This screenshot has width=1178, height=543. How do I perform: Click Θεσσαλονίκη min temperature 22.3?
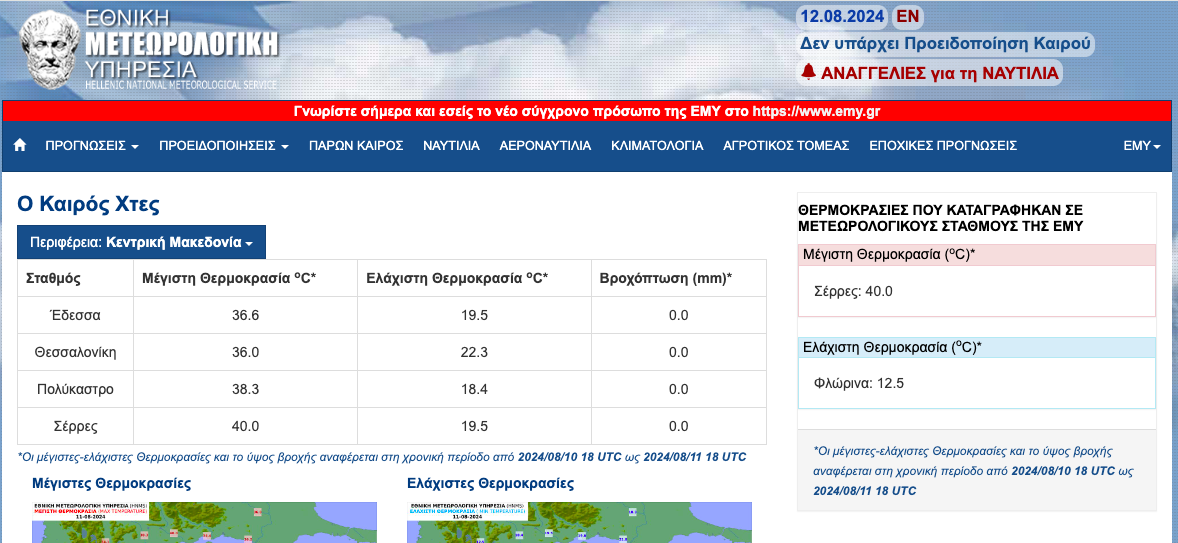[x=475, y=352]
